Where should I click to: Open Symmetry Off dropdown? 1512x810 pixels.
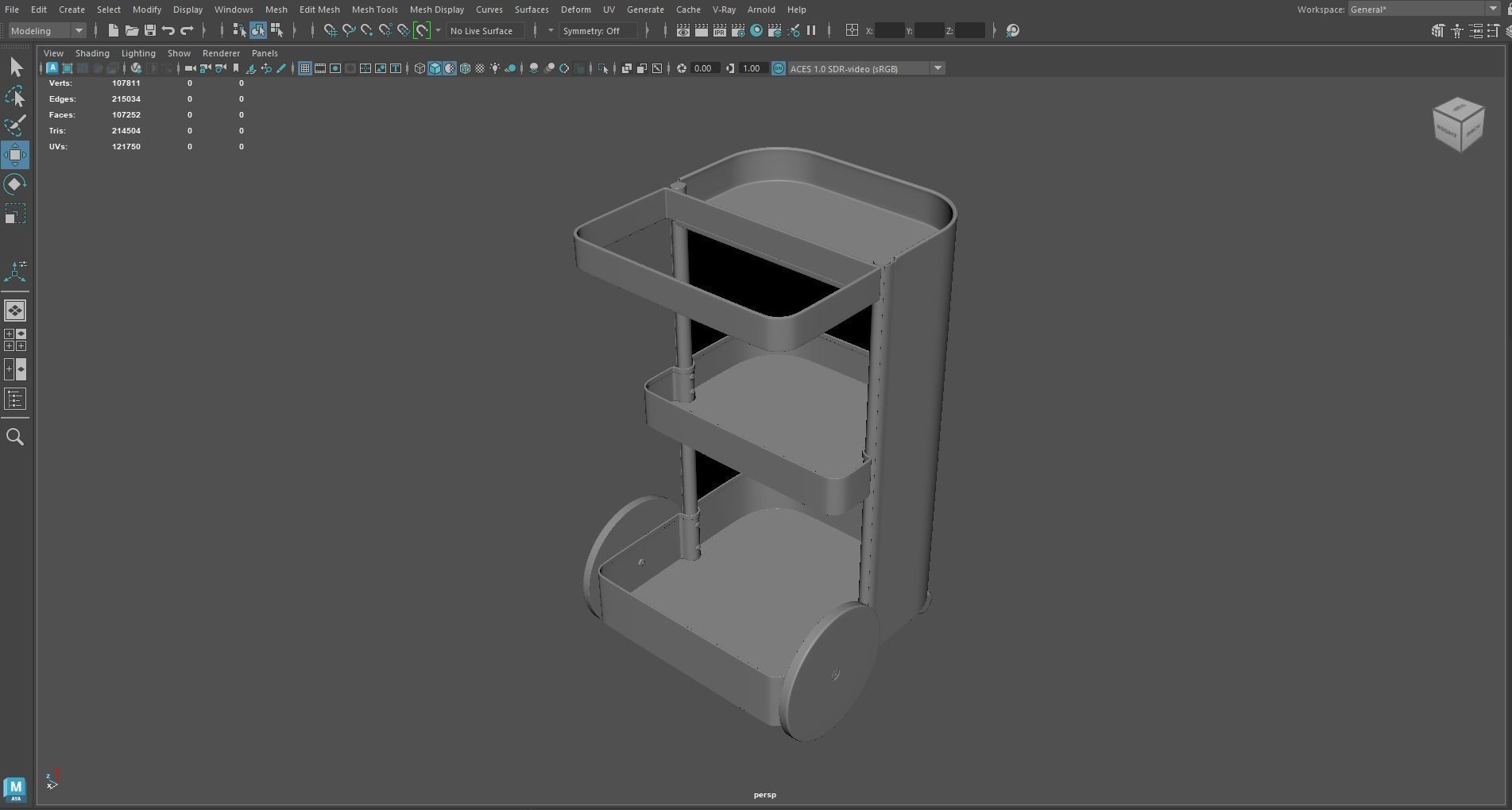pyautogui.click(x=598, y=30)
